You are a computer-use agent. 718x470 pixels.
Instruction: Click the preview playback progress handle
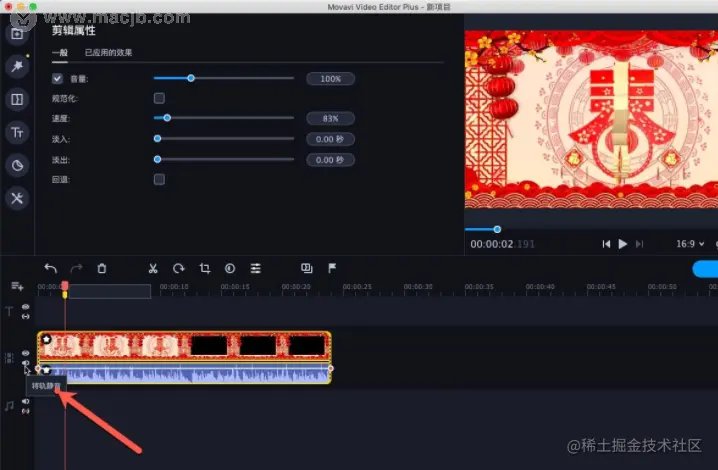497,229
